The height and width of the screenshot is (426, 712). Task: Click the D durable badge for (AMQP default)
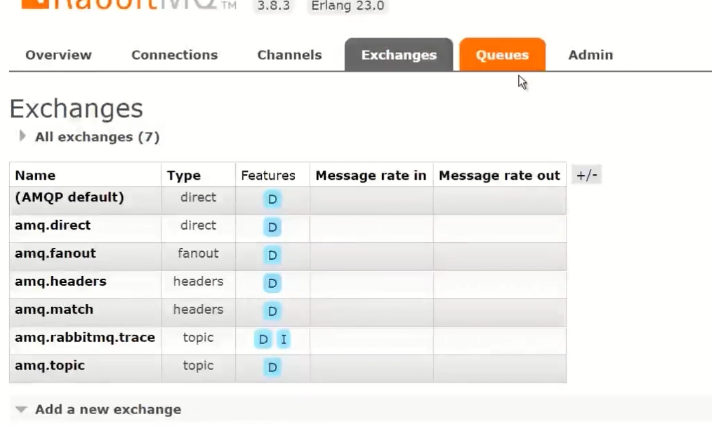(x=272, y=199)
